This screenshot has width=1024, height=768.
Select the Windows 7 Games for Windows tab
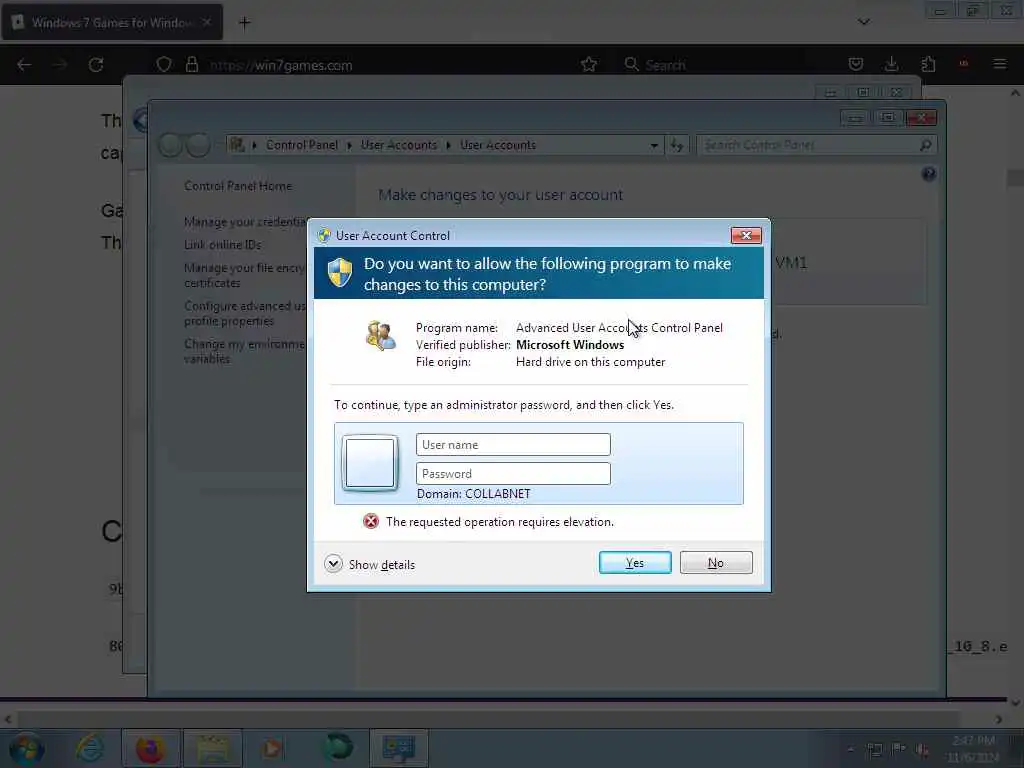pyautogui.click(x=112, y=22)
